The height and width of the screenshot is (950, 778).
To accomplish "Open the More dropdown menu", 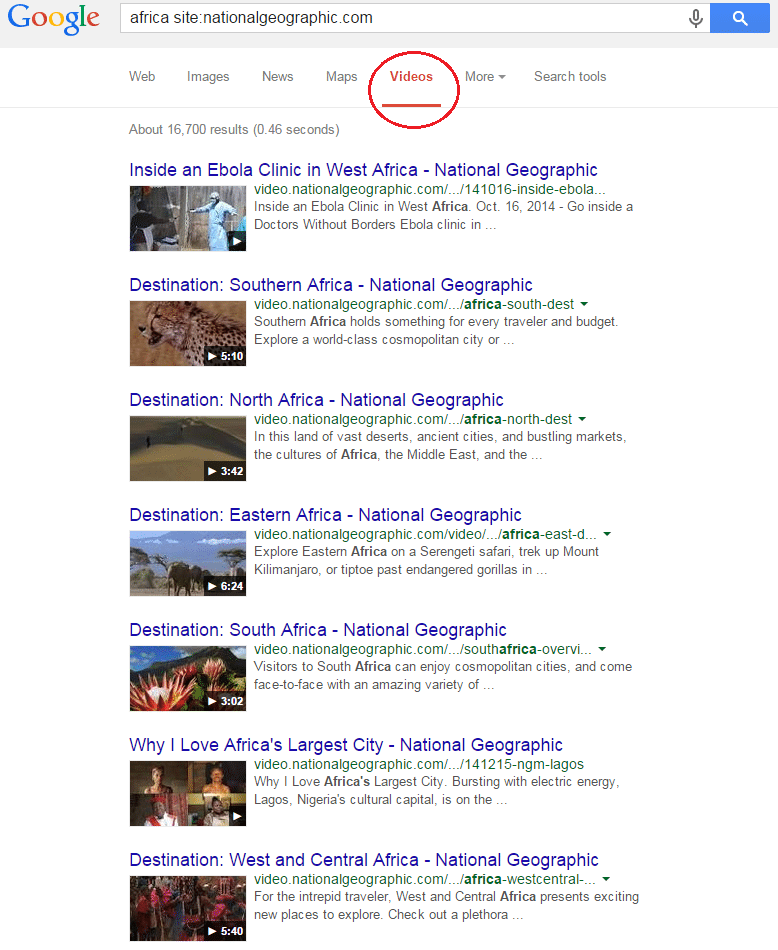I will click(485, 77).
